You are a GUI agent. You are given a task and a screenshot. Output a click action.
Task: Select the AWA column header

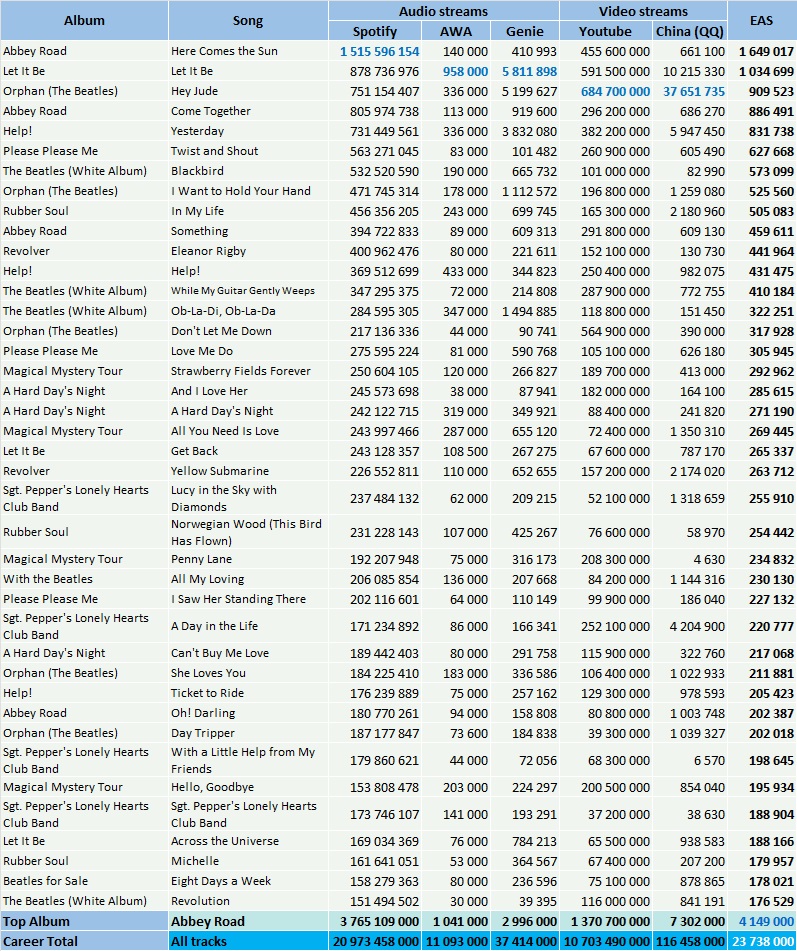tap(456, 32)
